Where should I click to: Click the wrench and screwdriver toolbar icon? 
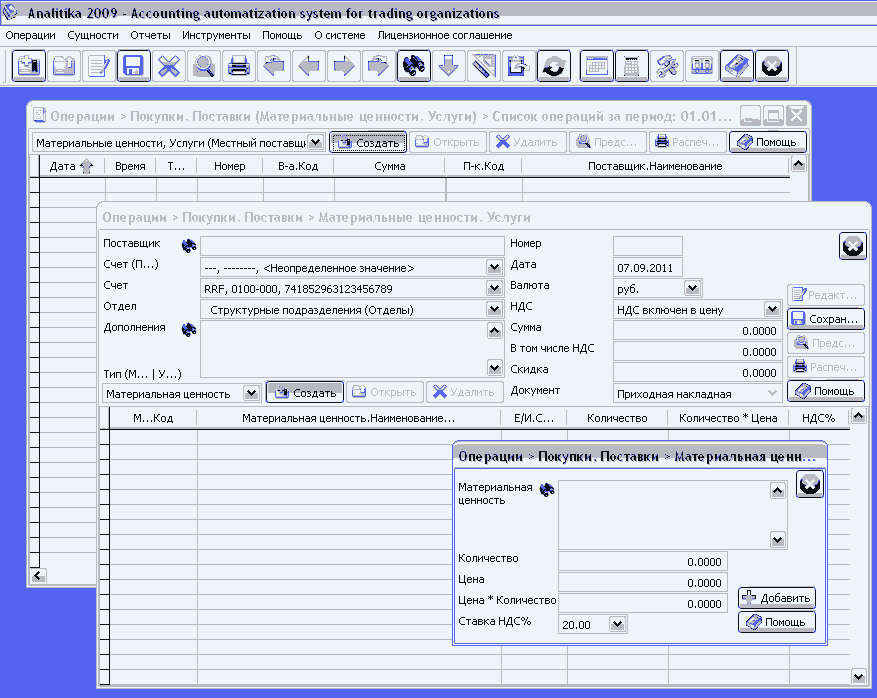point(667,66)
